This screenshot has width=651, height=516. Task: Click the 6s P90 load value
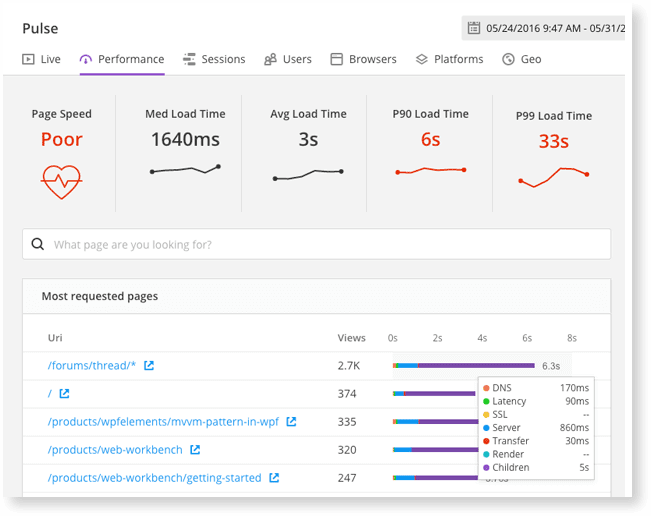coord(431,139)
